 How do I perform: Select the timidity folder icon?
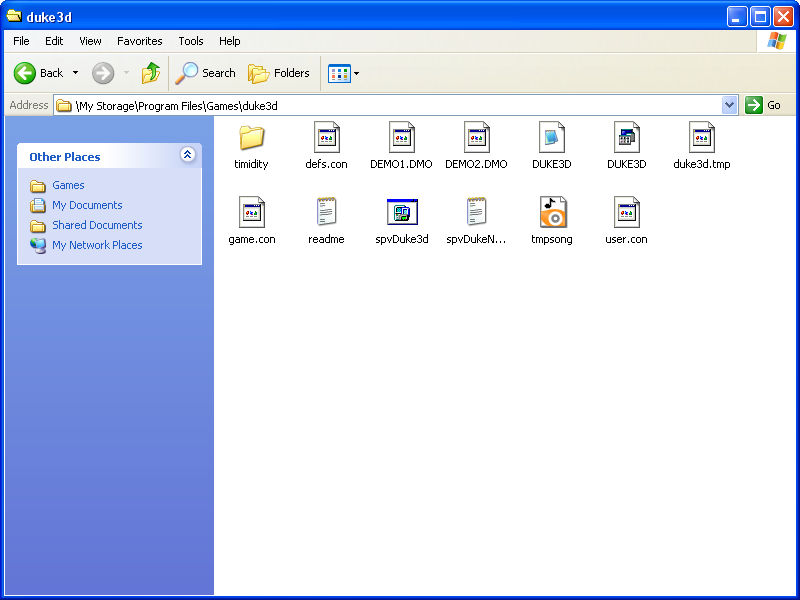(x=252, y=137)
